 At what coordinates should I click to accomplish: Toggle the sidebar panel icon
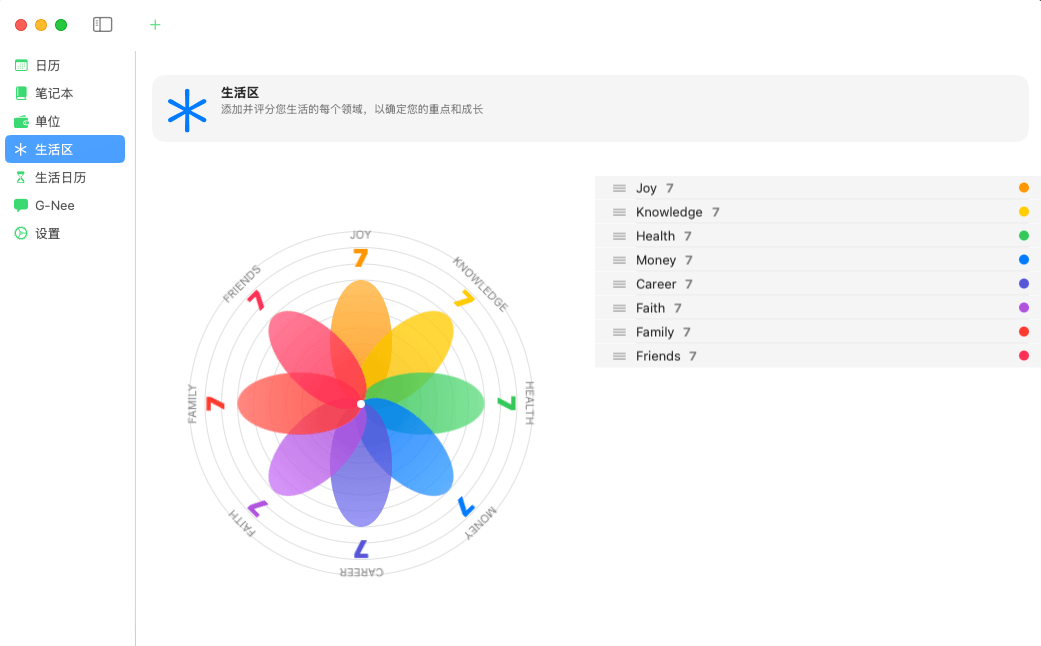[103, 25]
